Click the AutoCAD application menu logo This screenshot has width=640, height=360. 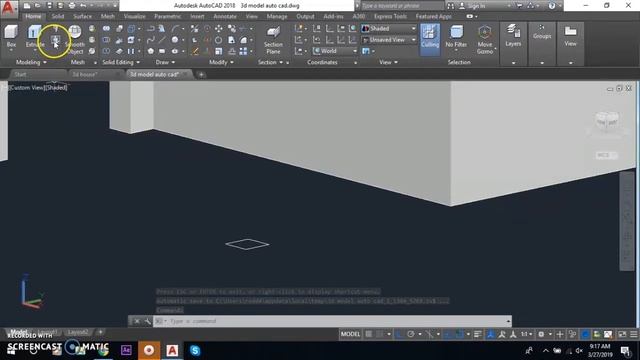pyautogui.click(x=8, y=8)
